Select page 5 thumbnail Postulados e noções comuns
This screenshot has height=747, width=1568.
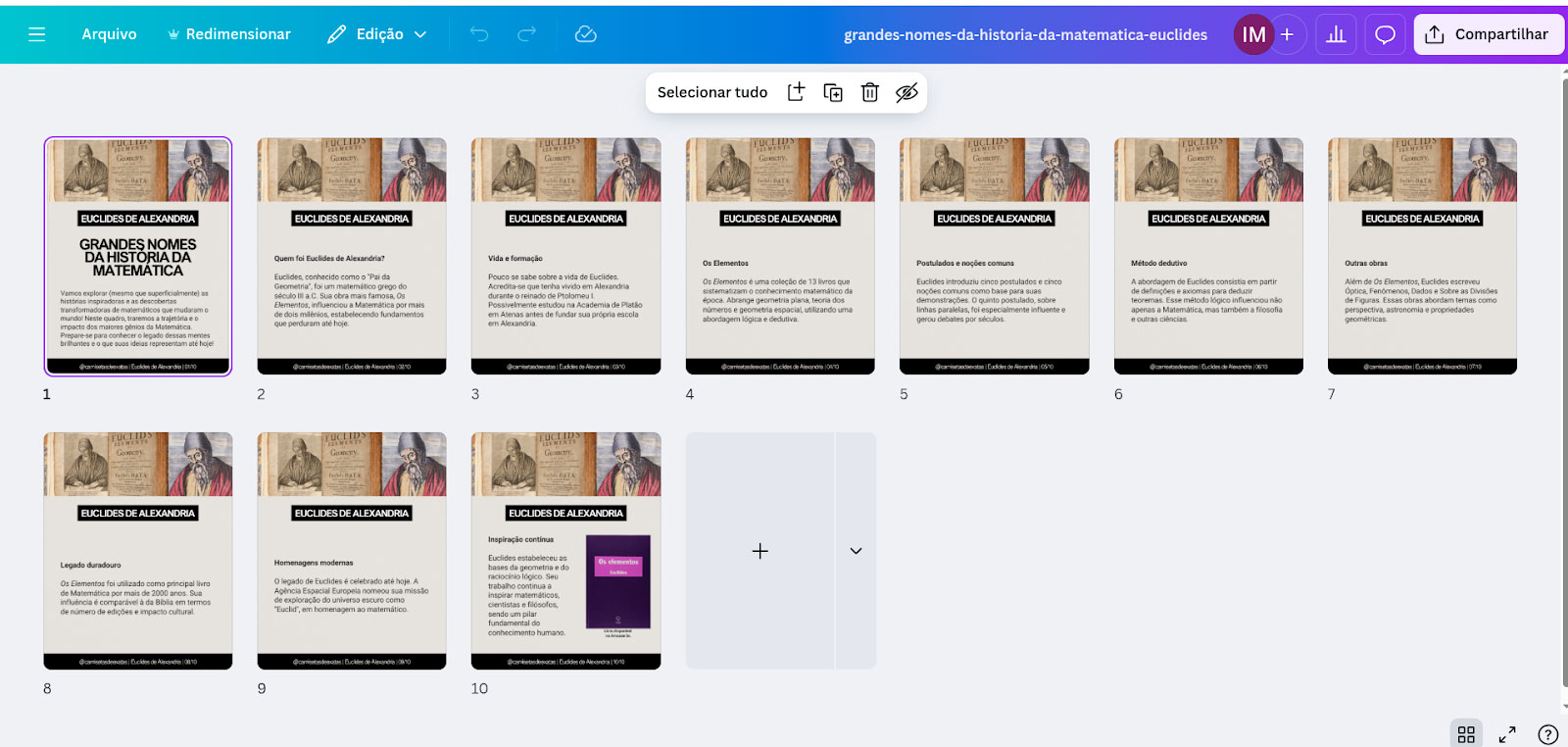point(994,256)
